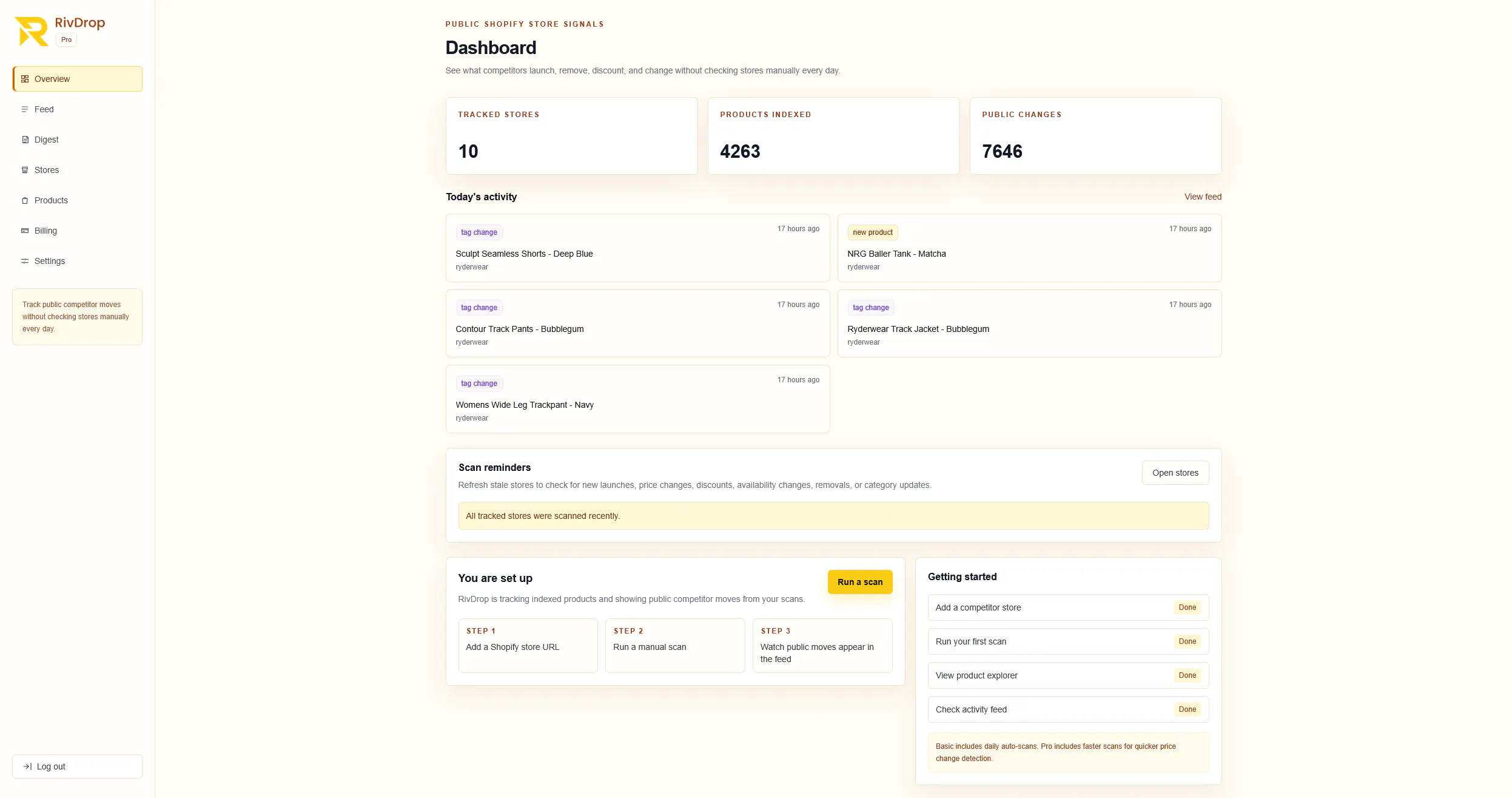1512x798 pixels.
Task: Open Womens Wide Leg Trackpant - Navy activity
Action: [637, 399]
